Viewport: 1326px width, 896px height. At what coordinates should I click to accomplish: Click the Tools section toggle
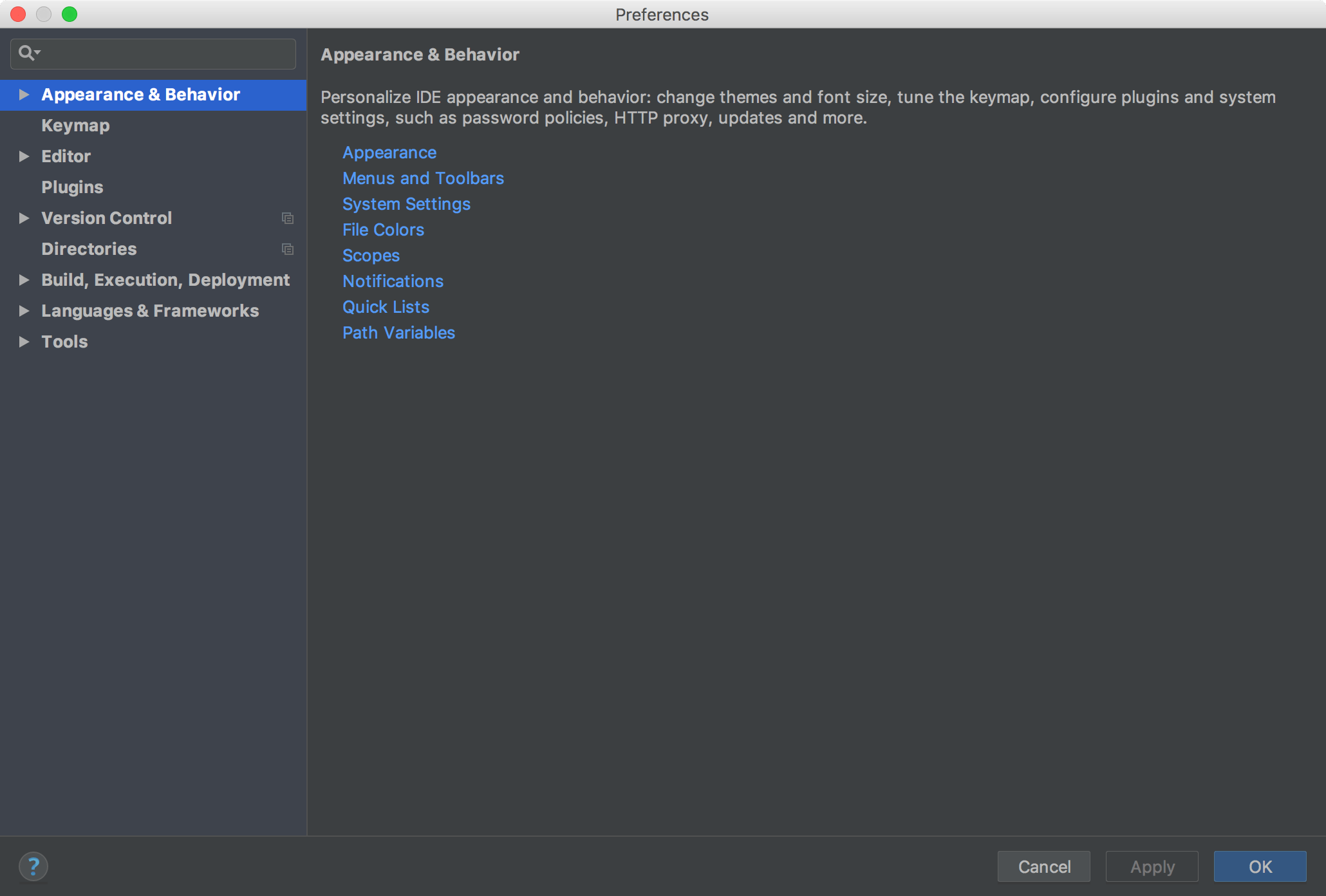(22, 341)
